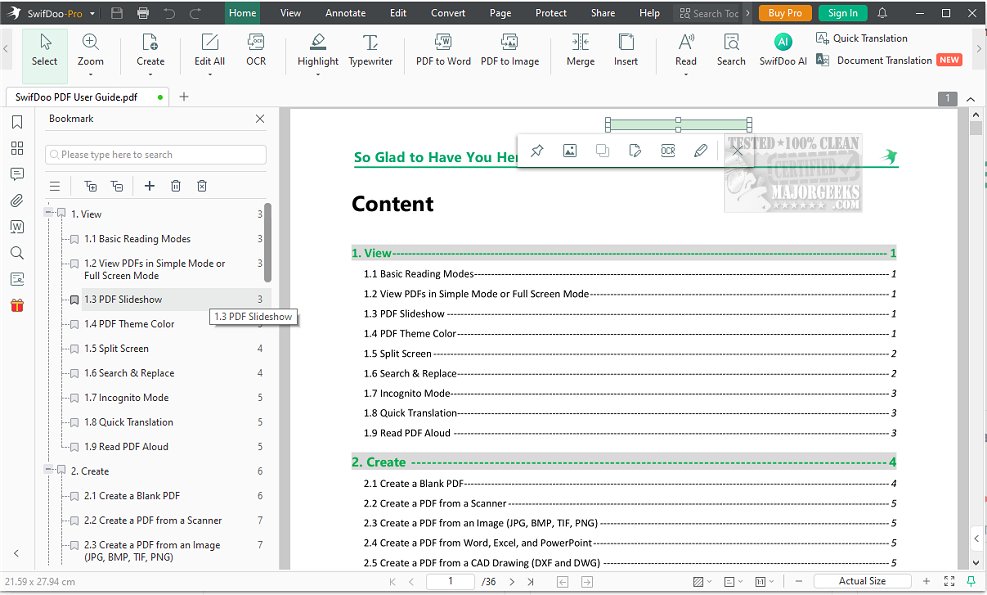987x595 pixels.
Task: Open SwifDoo AI assistant
Action: point(783,48)
